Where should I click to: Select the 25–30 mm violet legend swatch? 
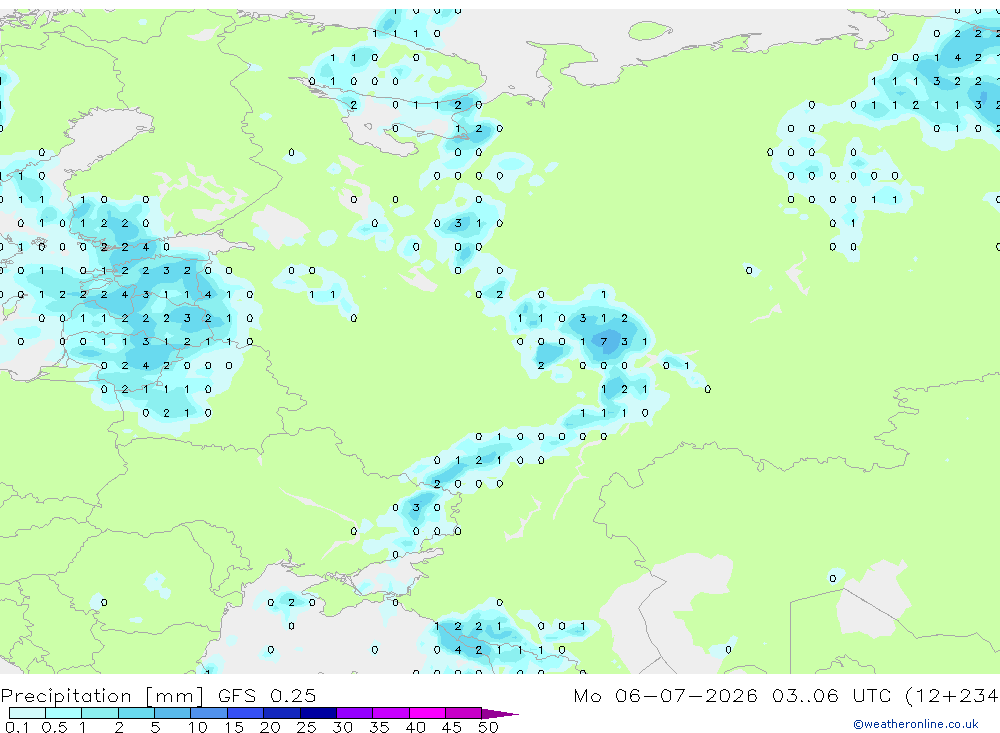(318, 713)
